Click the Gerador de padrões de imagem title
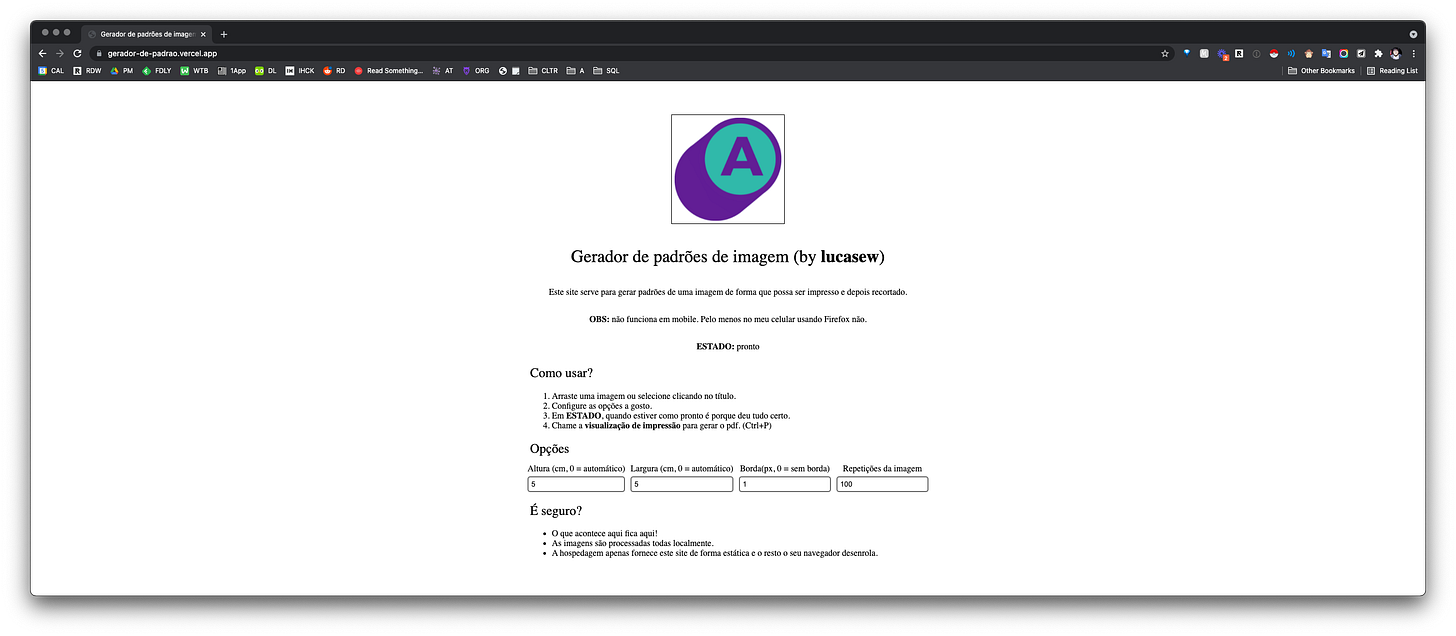The height and width of the screenshot is (636, 1456). coord(728,257)
